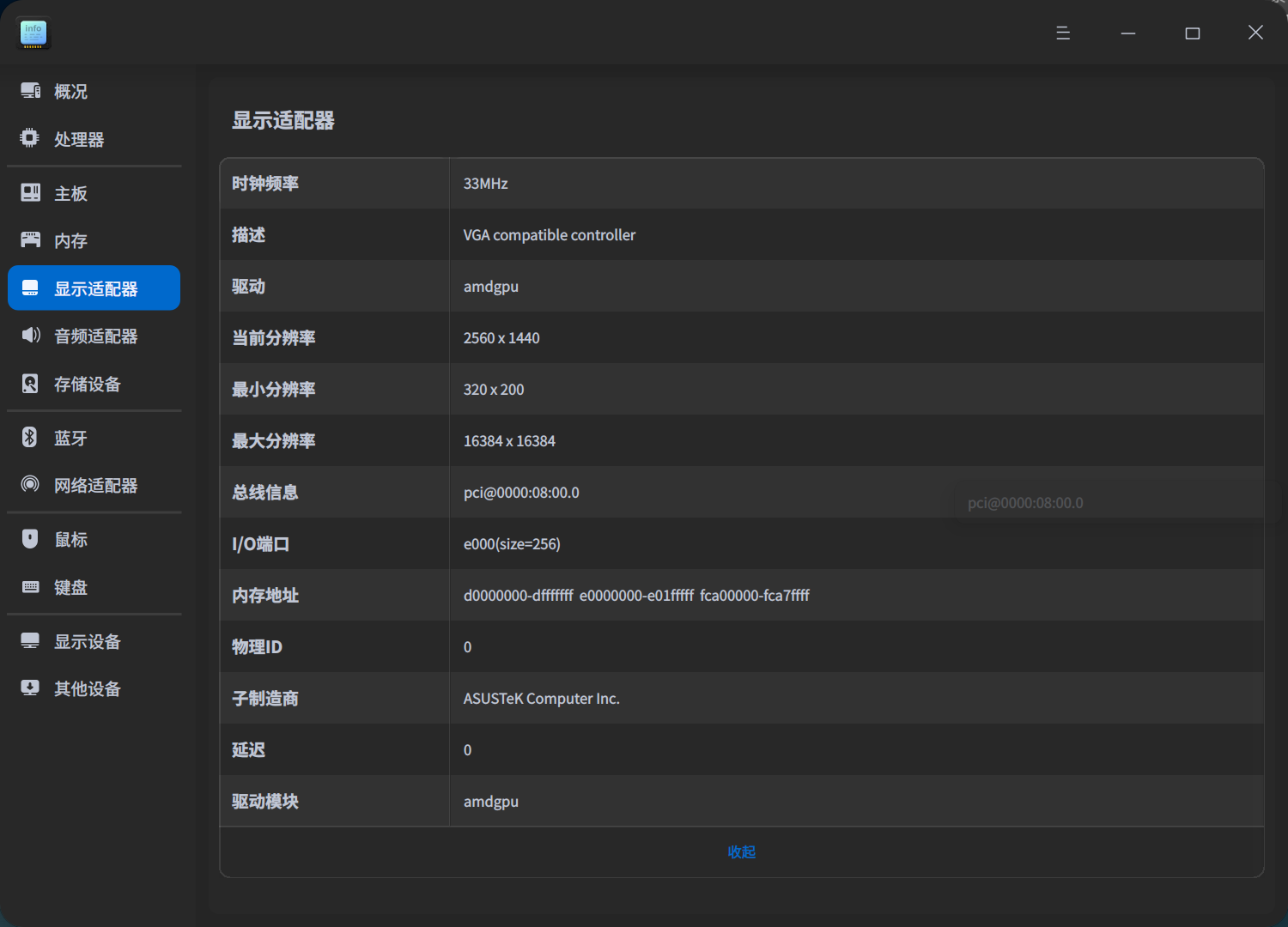Click the 显示适配器 display adapter icon

pyautogui.click(x=30, y=288)
